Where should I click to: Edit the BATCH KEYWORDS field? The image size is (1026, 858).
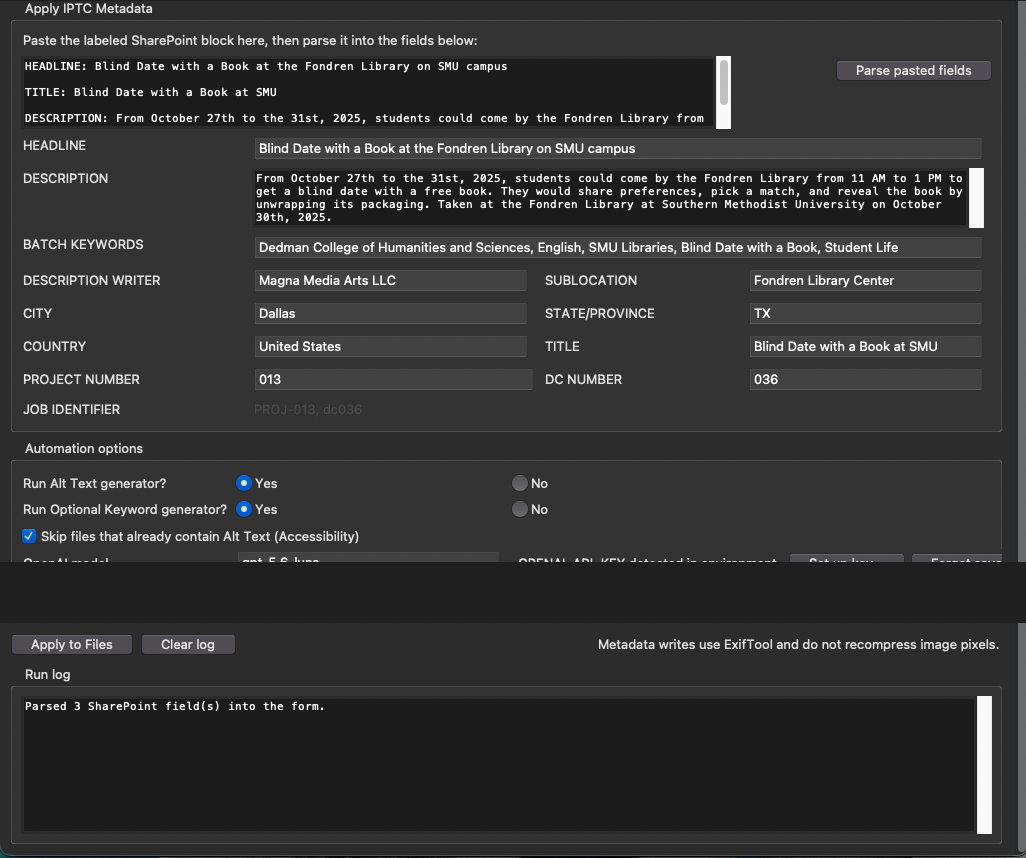[618, 247]
